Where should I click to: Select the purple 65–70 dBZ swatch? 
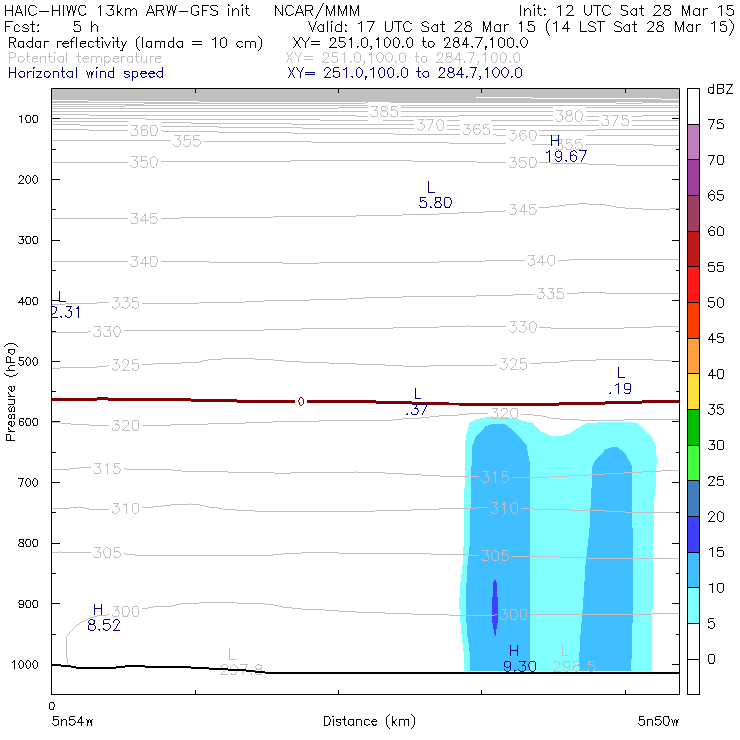(x=693, y=178)
